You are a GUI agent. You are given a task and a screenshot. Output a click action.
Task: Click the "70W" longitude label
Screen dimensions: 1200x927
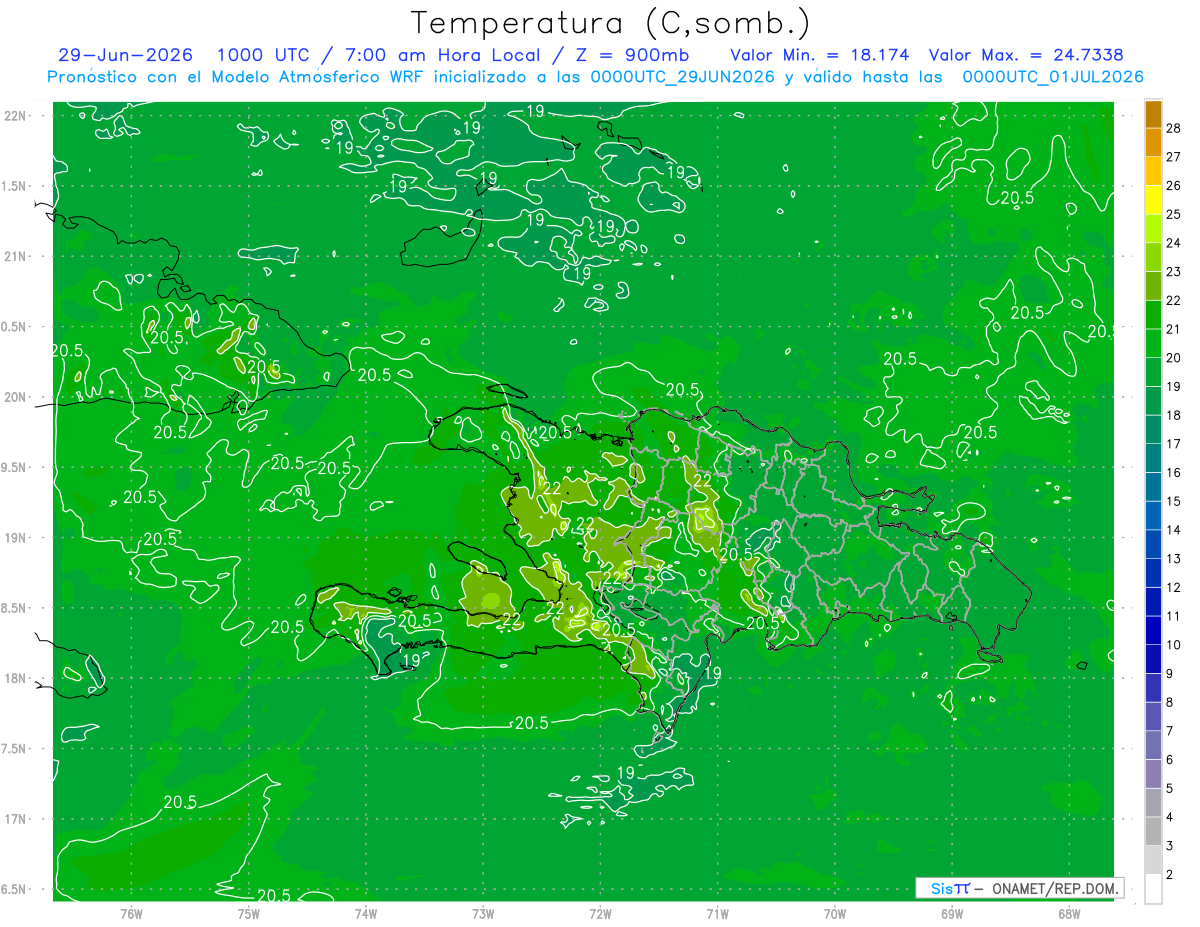pyautogui.click(x=834, y=913)
